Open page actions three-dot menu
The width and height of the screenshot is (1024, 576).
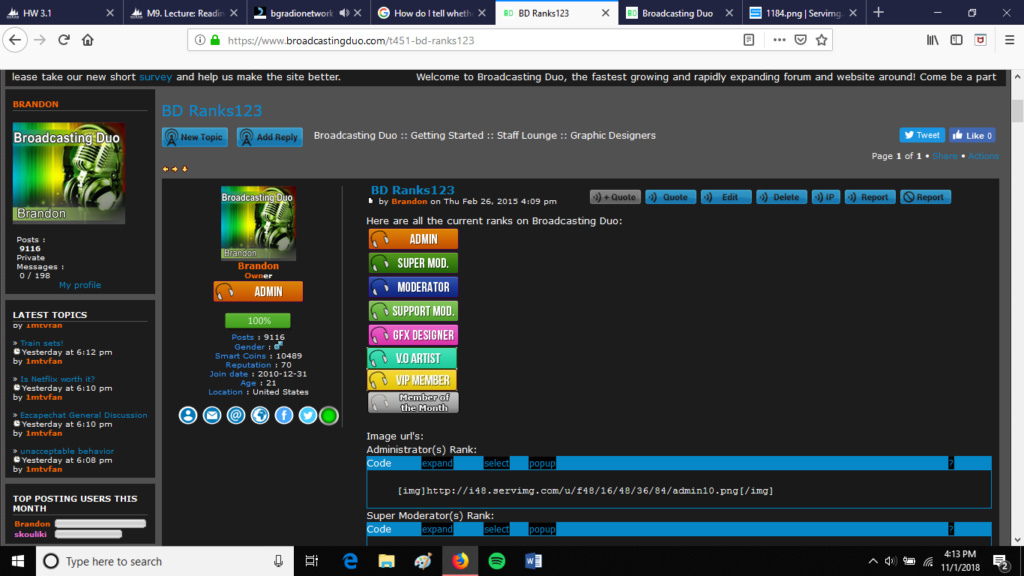(778, 40)
